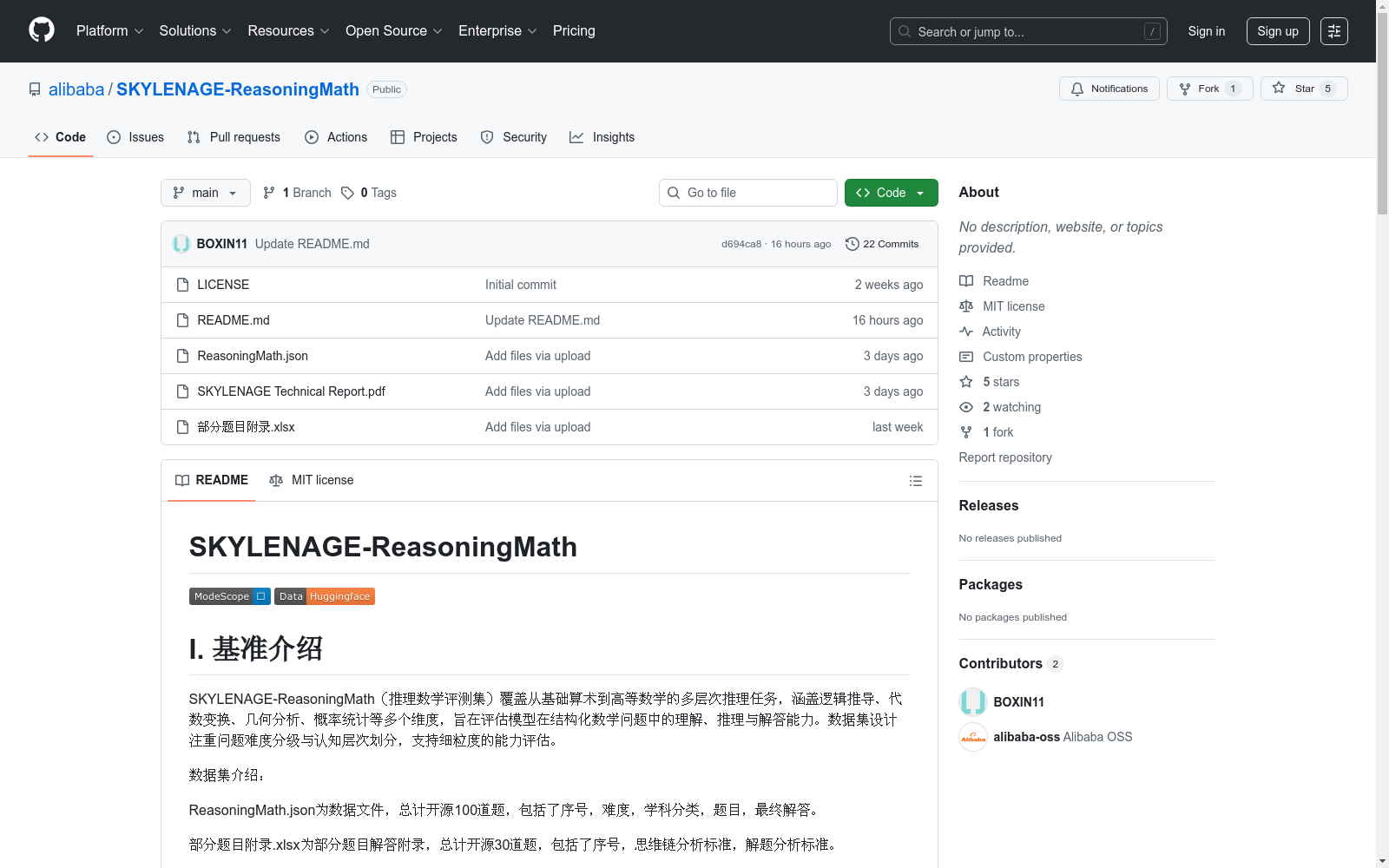This screenshot has height=868, width=1389.
Task: Click the ModeScope badge
Action: pyautogui.click(x=230, y=596)
